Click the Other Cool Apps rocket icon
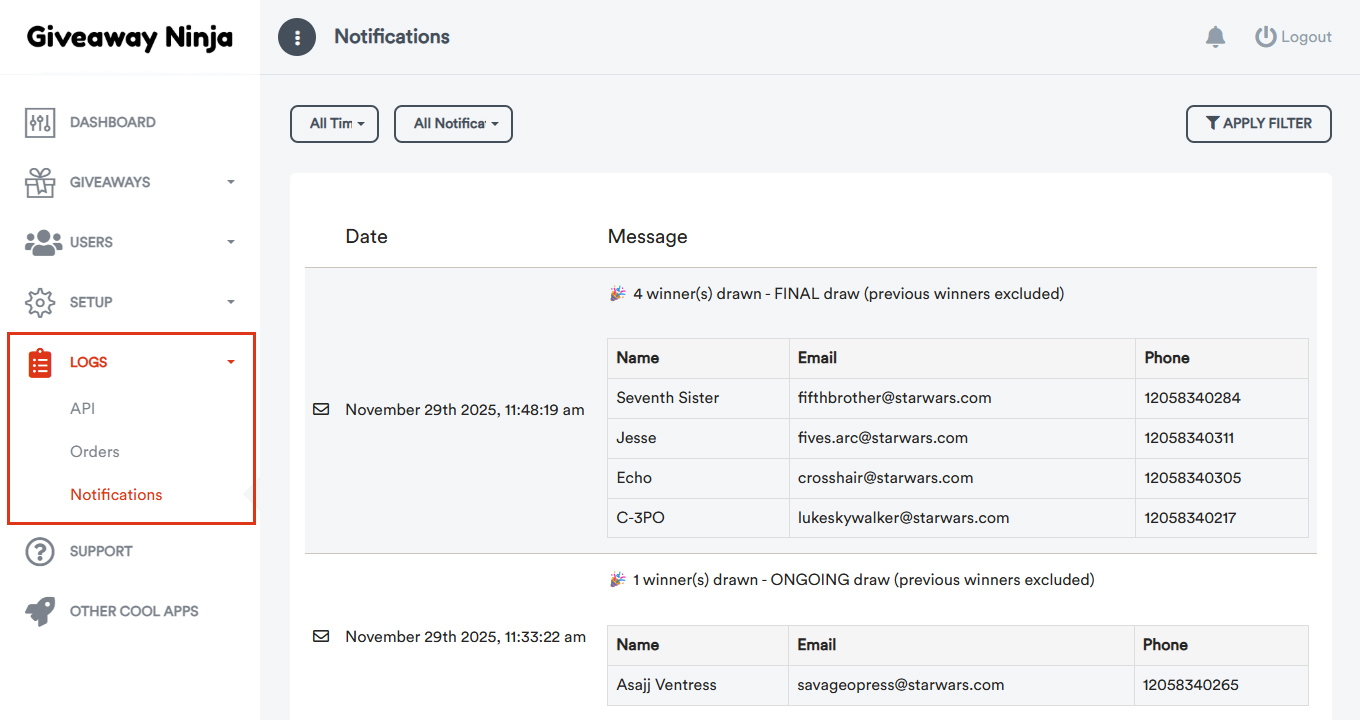The image size is (1360, 720). click(40, 611)
